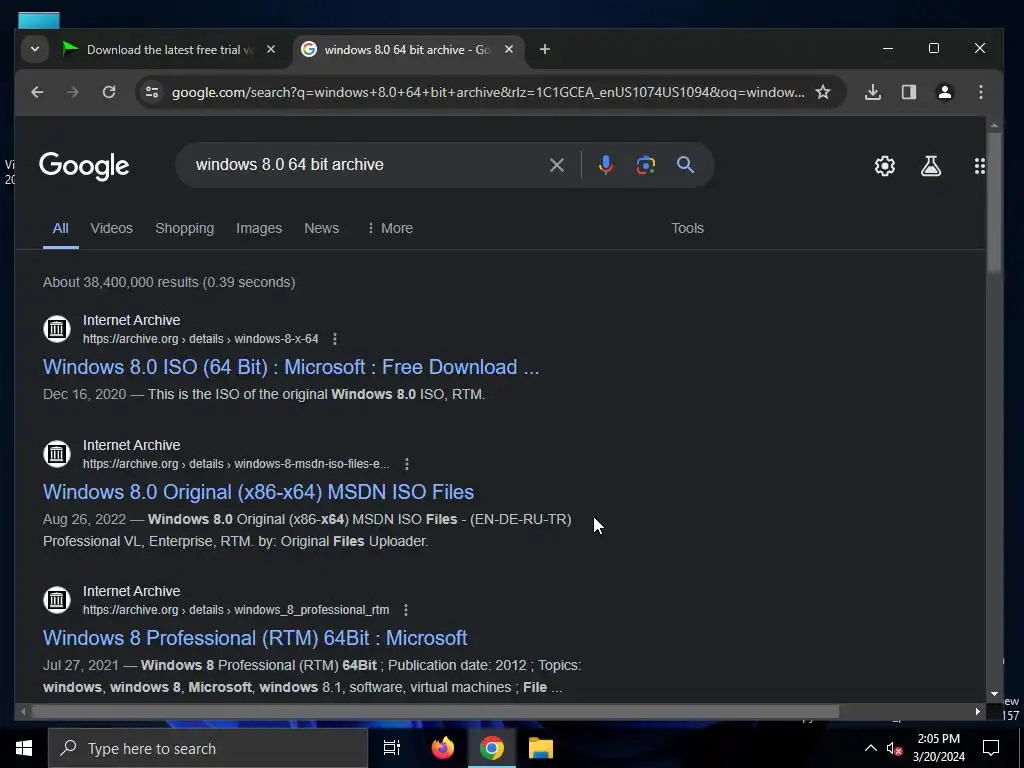Select the All results tab
Screen dimensions: 1024x768
pos(60,228)
